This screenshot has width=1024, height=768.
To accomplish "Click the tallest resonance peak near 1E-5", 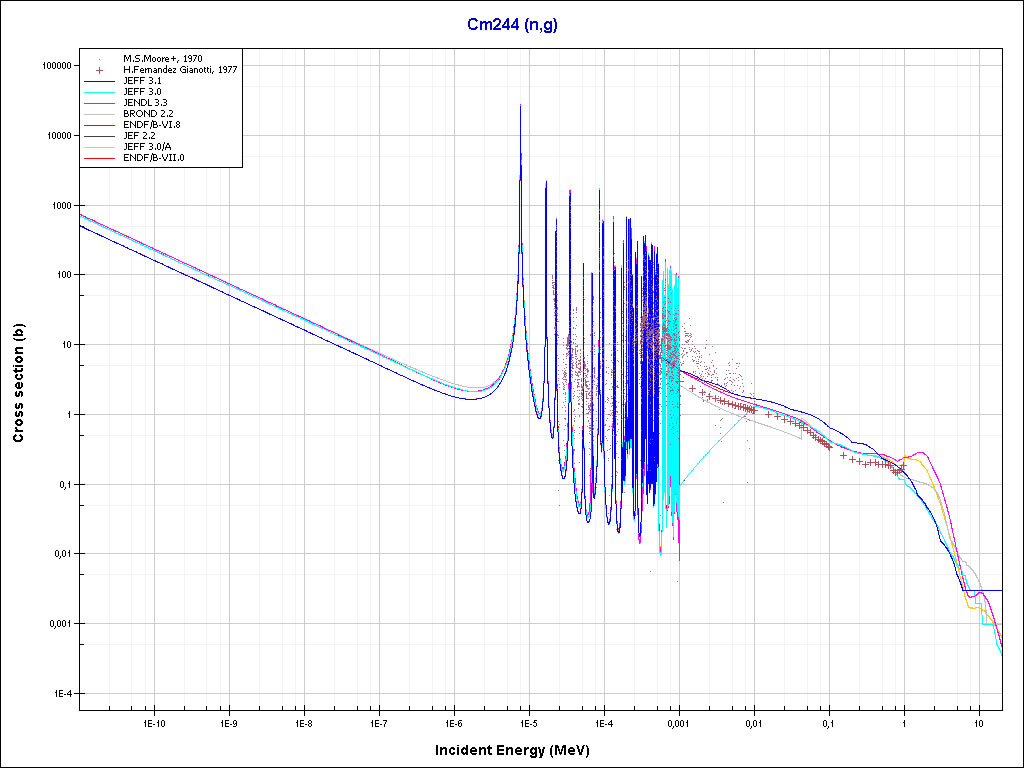I will [x=520, y=108].
